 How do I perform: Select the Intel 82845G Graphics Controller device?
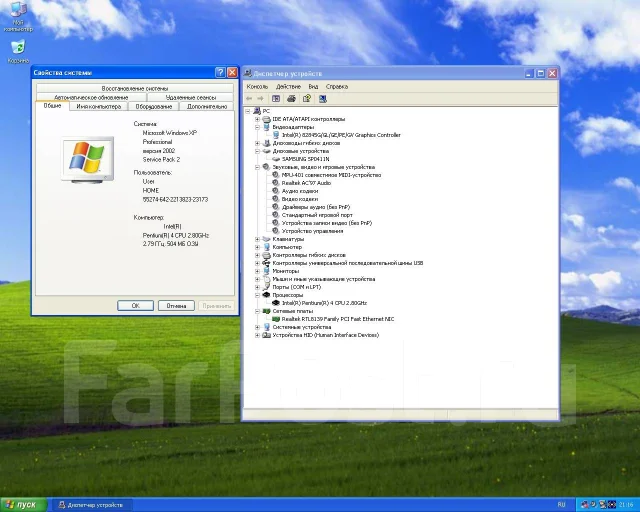click(x=341, y=135)
